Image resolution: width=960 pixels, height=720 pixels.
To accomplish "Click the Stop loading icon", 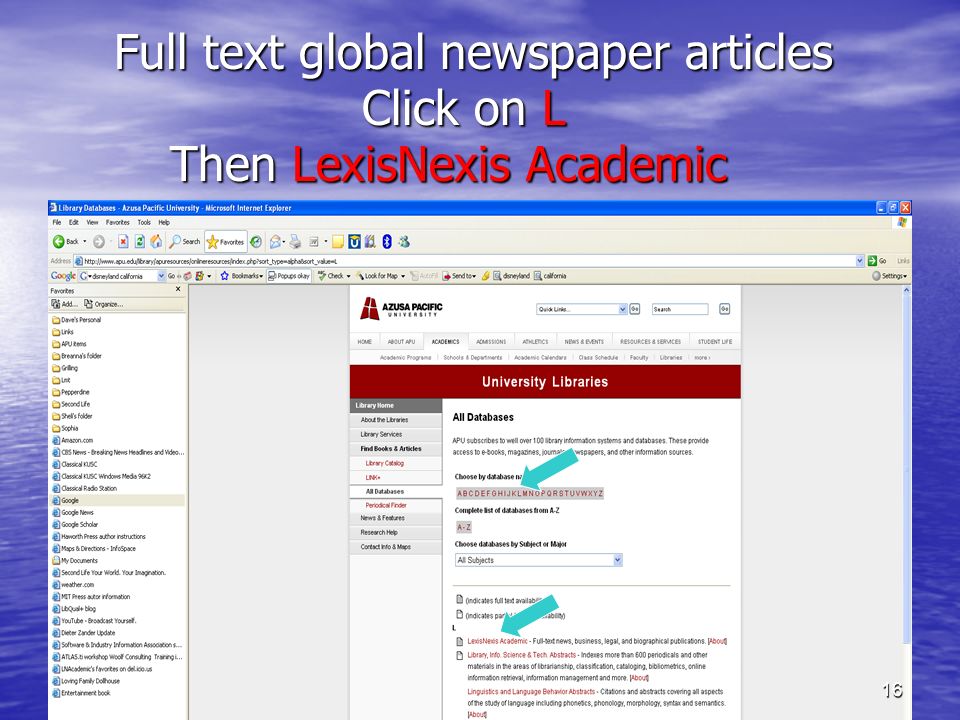I will pos(123,242).
